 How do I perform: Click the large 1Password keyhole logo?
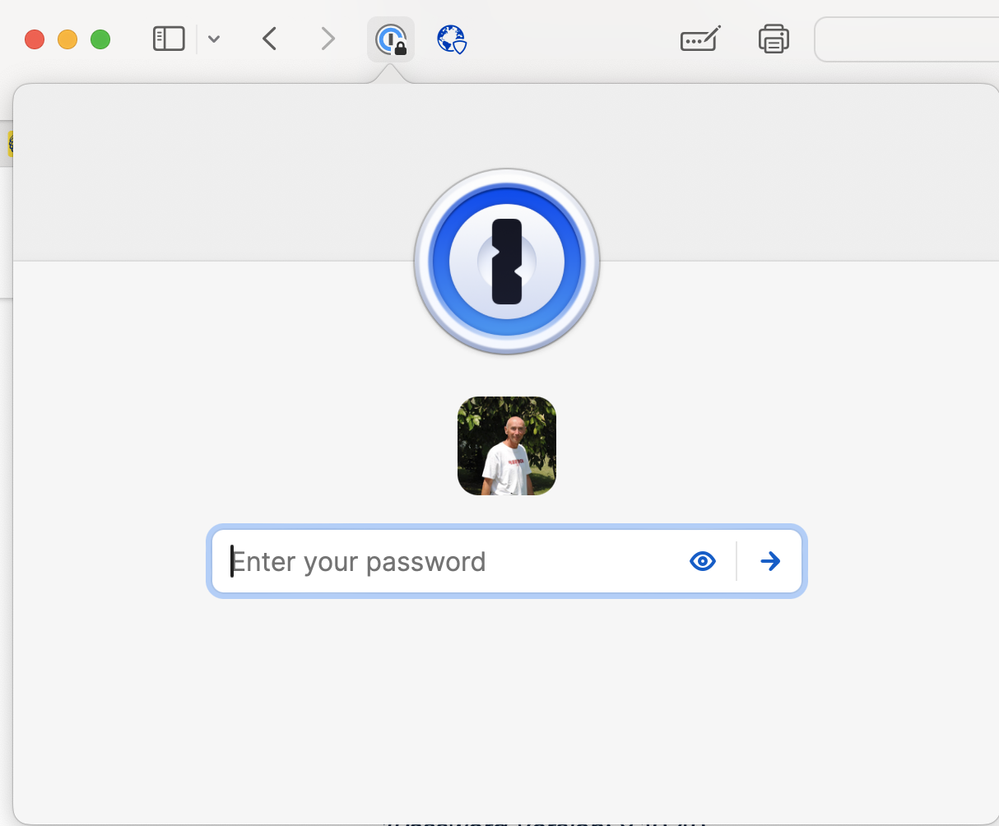click(x=507, y=262)
